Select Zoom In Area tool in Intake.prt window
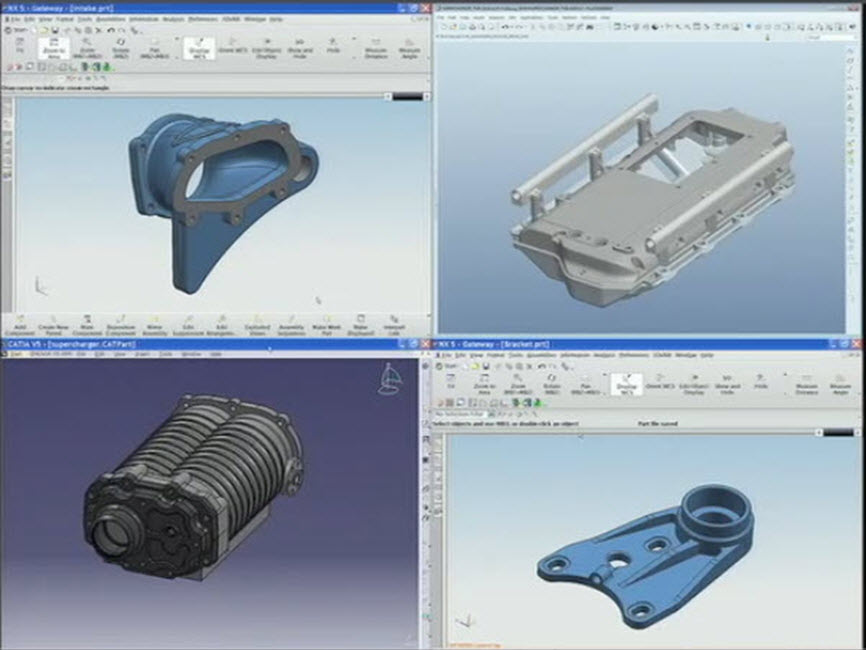Viewport: 866px width, 650px height. (54, 48)
